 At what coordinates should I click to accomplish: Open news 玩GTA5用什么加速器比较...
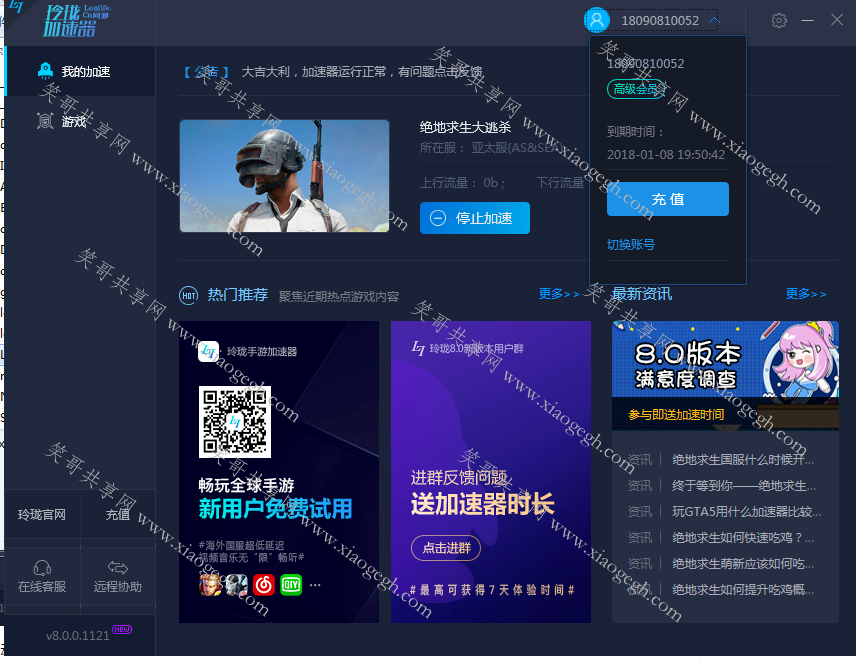(x=746, y=512)
